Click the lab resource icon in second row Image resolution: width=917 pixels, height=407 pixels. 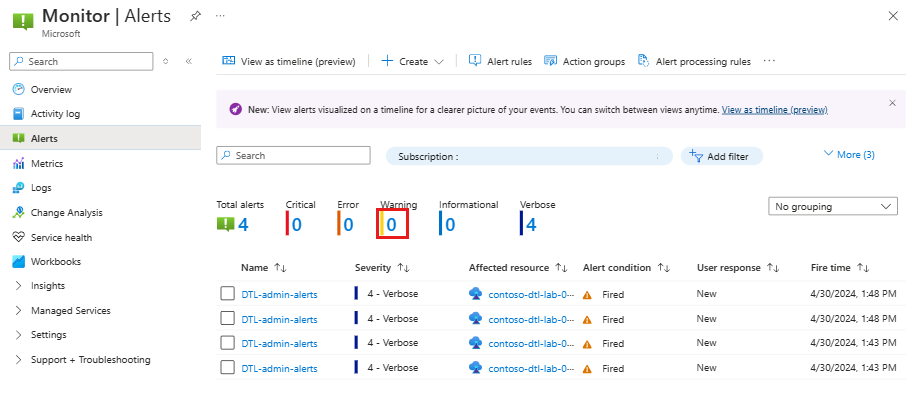(475, 319)
